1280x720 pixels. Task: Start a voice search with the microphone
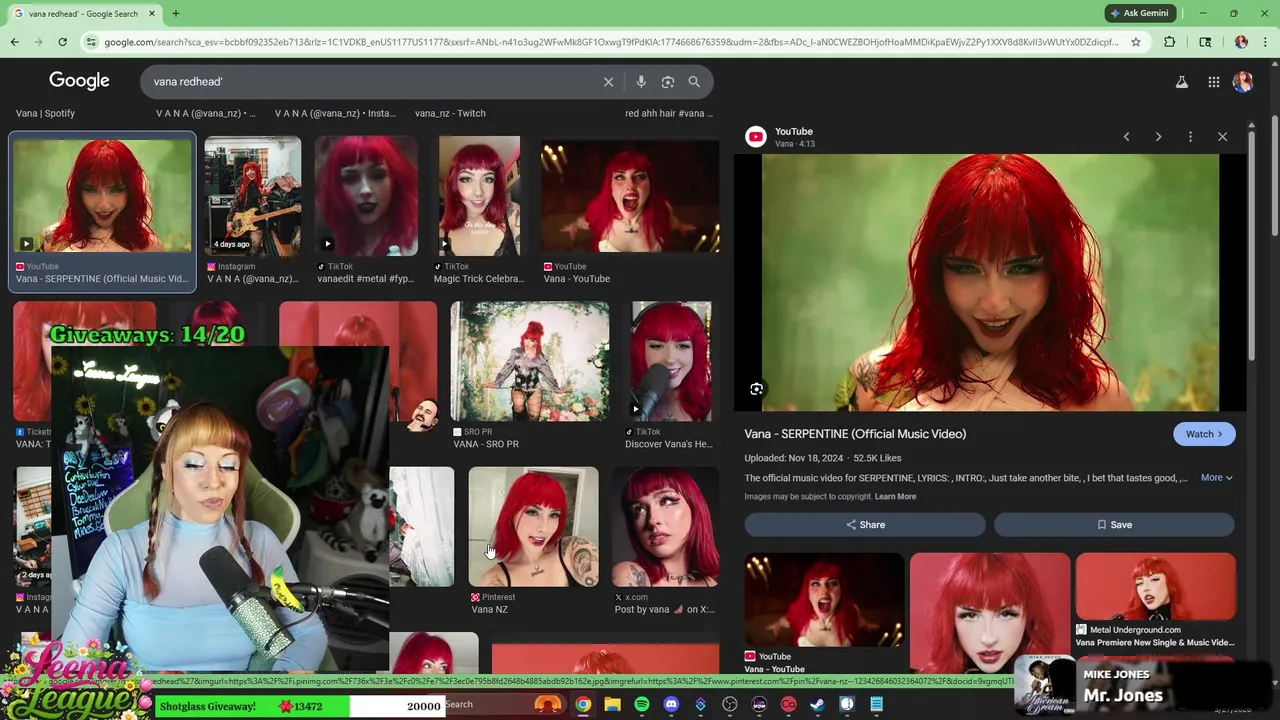click(x=641, y=82)
